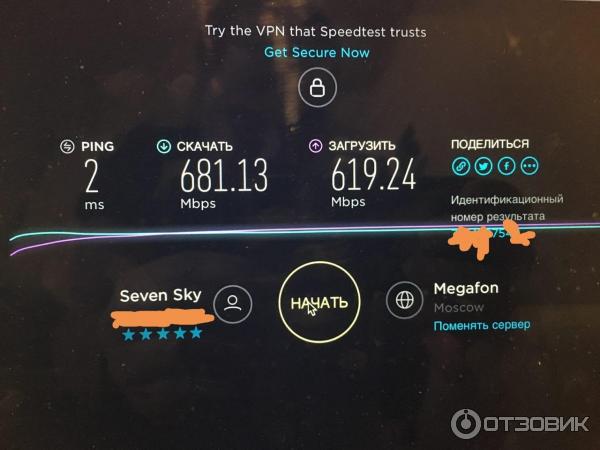
Task: Click the Seven Sky provider name
Action: click(x=161, y=295)
